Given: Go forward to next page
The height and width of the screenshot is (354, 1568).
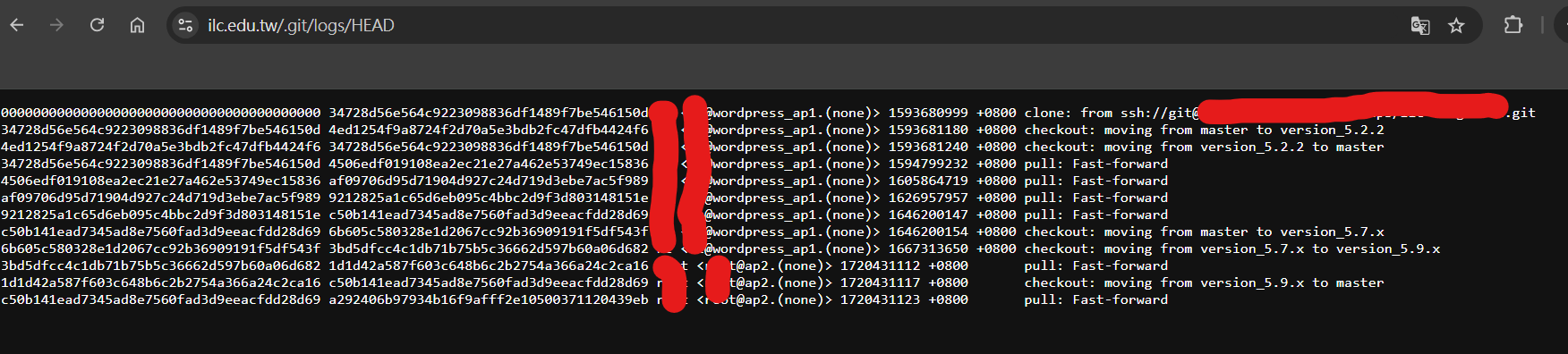Looking at the screenshot, I should tap(56, 25).
